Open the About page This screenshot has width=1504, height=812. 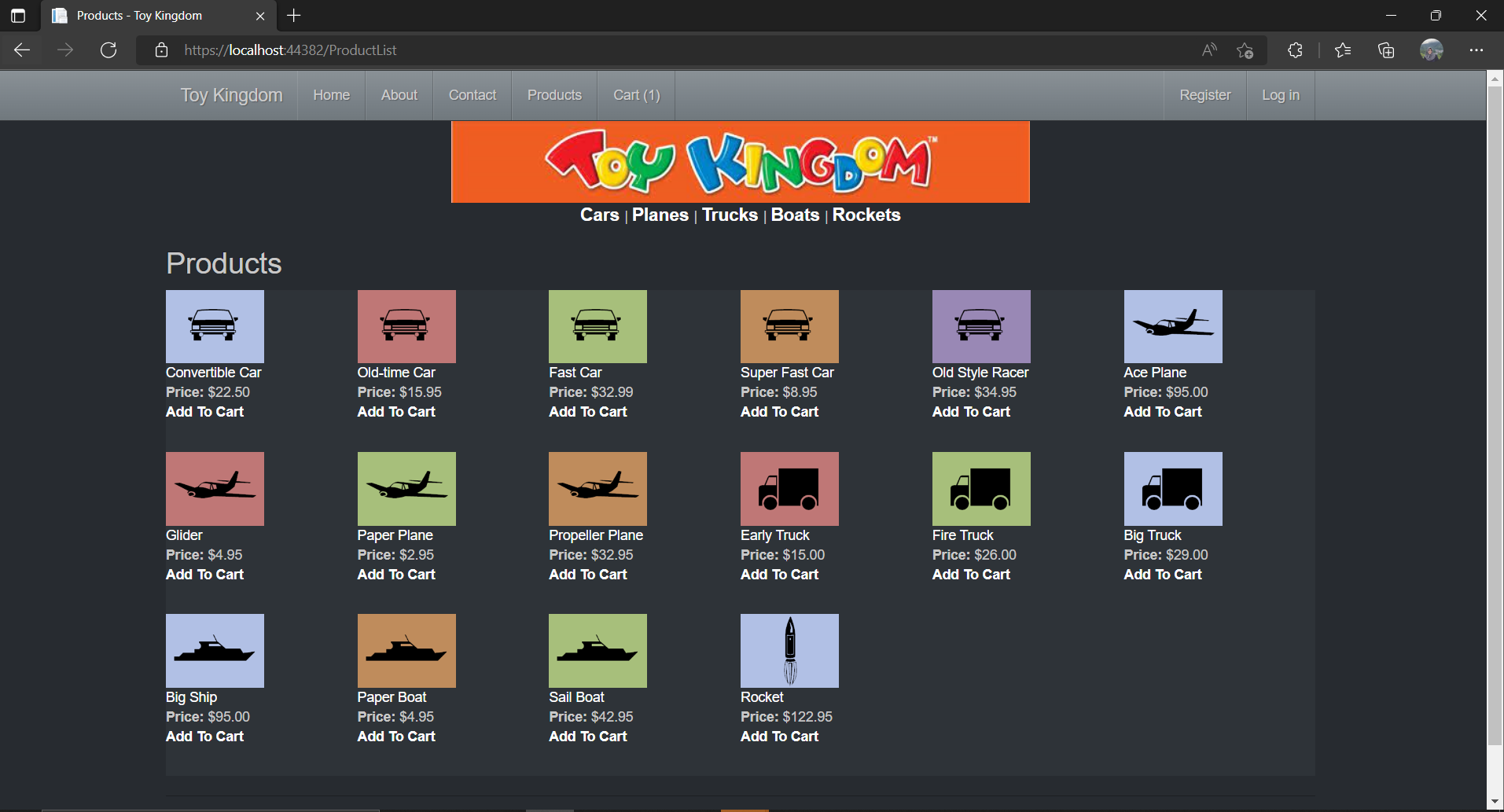(399, 95)
